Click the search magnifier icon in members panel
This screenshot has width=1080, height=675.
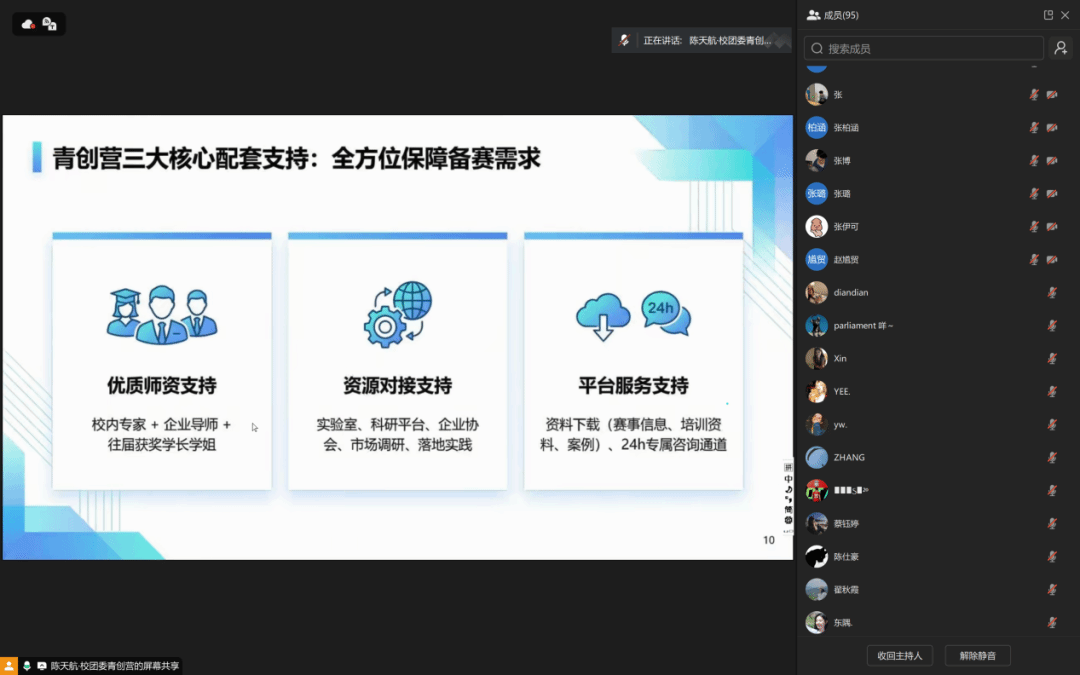coord(817,48)
